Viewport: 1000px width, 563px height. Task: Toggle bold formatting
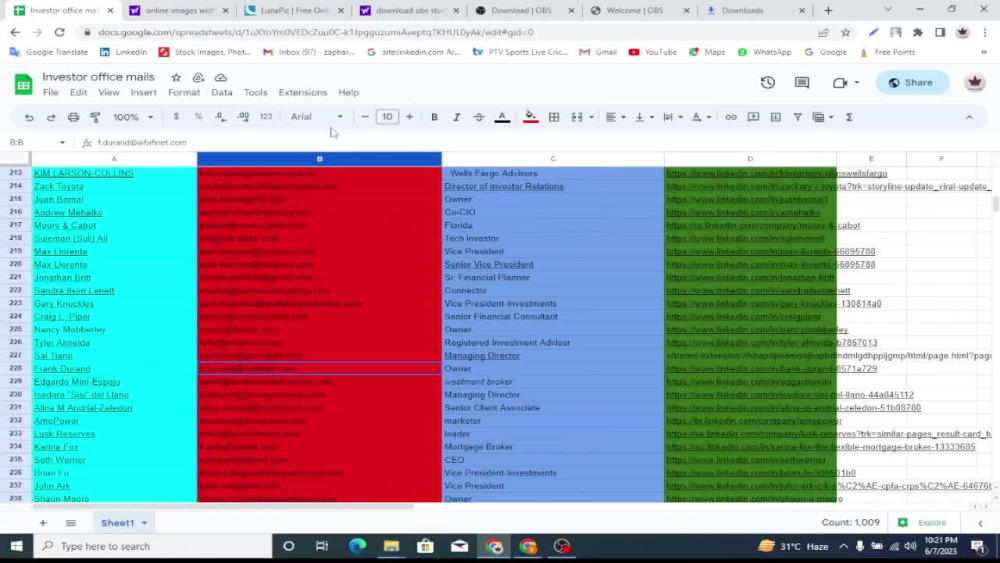[x=434, y=117]
